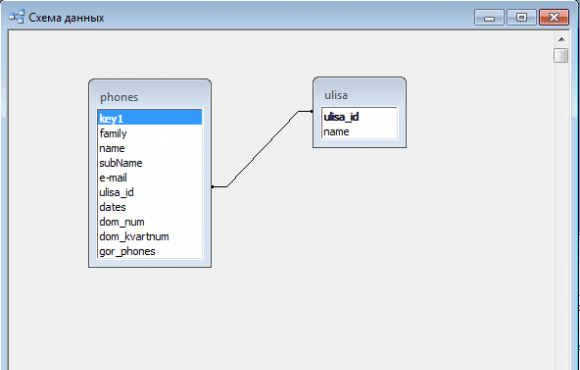Screen dimensions: 580x370
Task: Select the gor_phones field
Action: [x=150, y=251]
